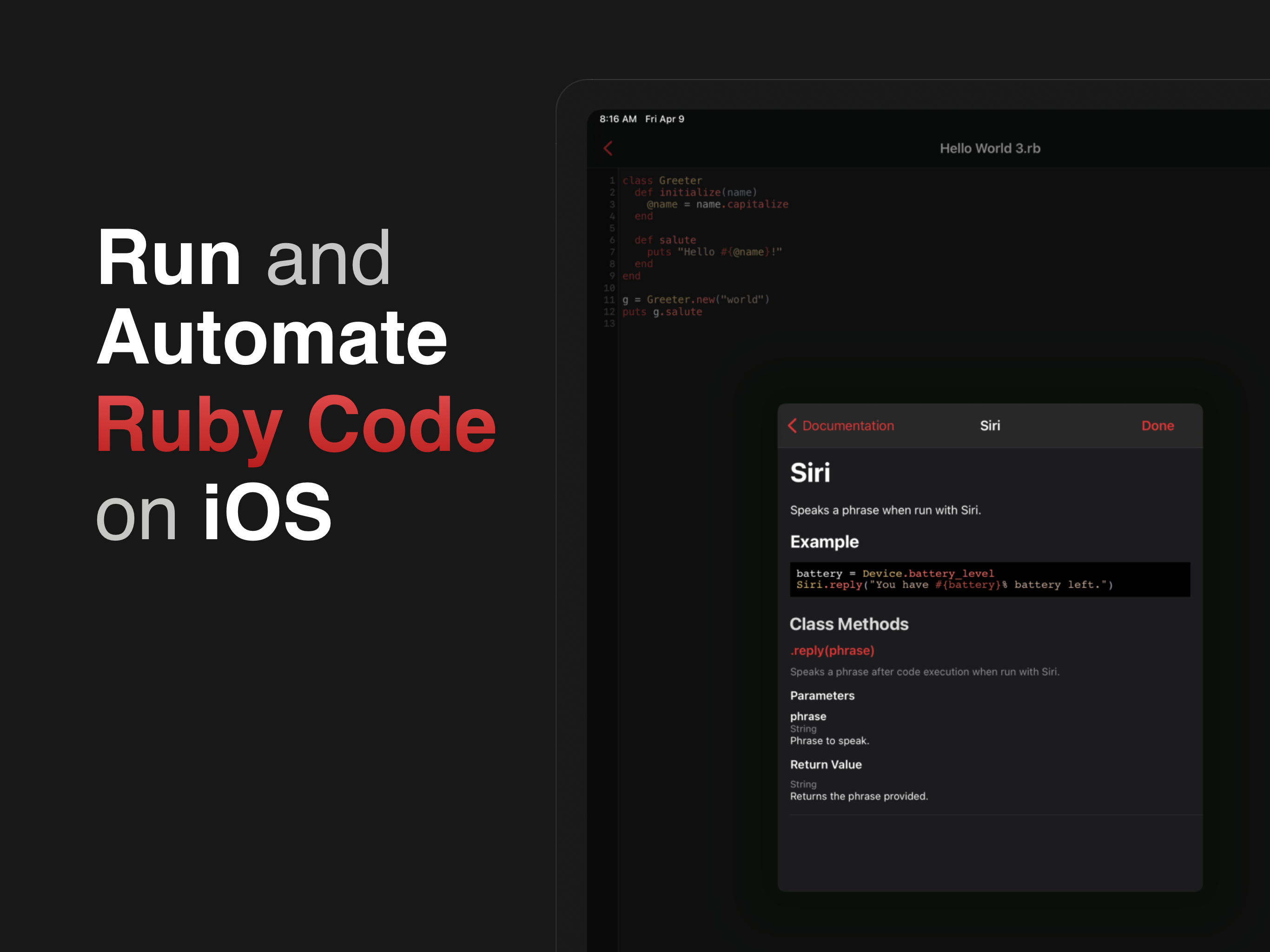Click the Hello World 3.rb file title

989,148
